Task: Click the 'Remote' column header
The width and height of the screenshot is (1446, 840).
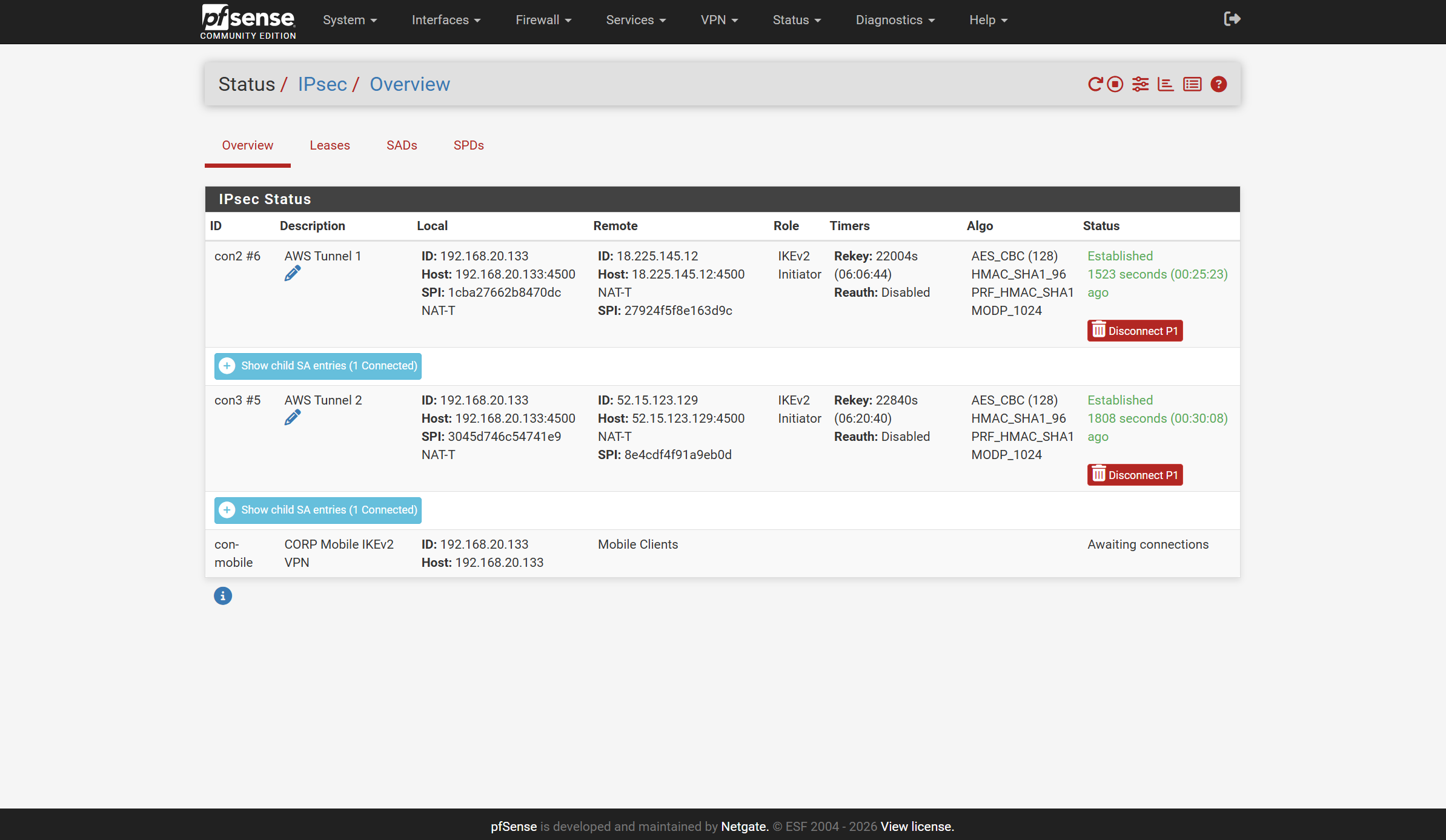Action: pyautogui.click(x=615, y=226)
